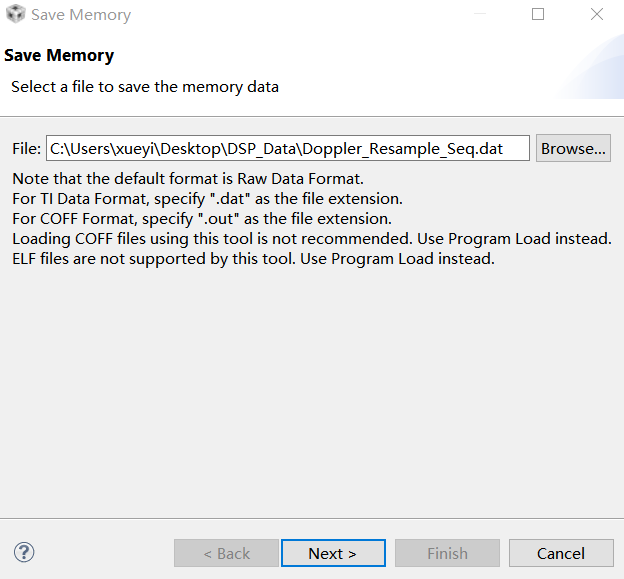Click the "Loading COFF files" warning line
The image size is (624, 579).
[x=311, y=239]
